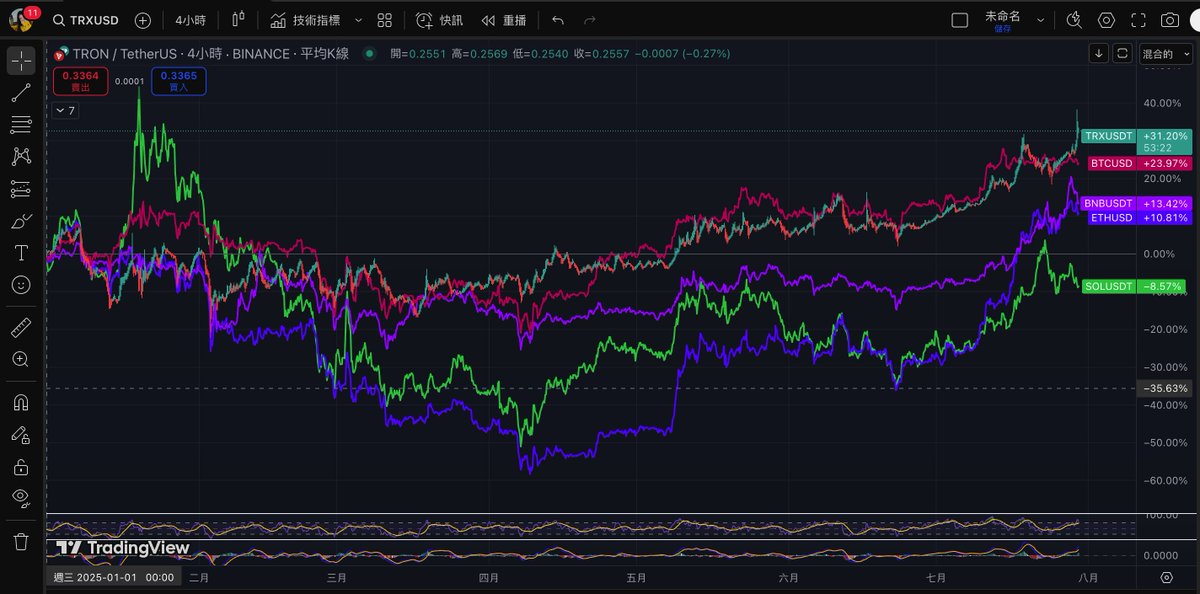Toggle stay in drawing mode
The height and width of the screenshot is (594, 1200).
21,434
